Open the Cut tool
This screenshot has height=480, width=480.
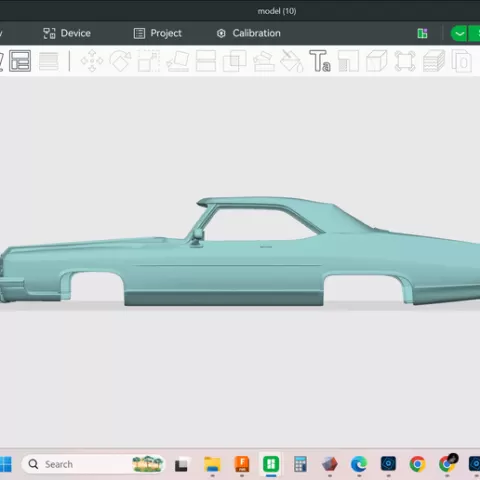[206, 61]
